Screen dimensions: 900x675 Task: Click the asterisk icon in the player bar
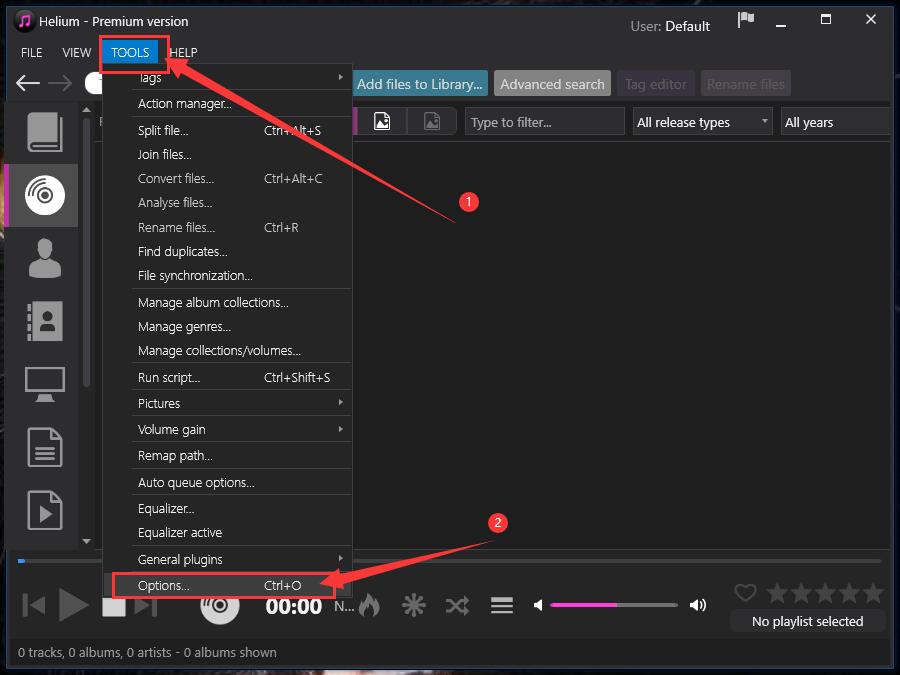click(x=413, y=606)
